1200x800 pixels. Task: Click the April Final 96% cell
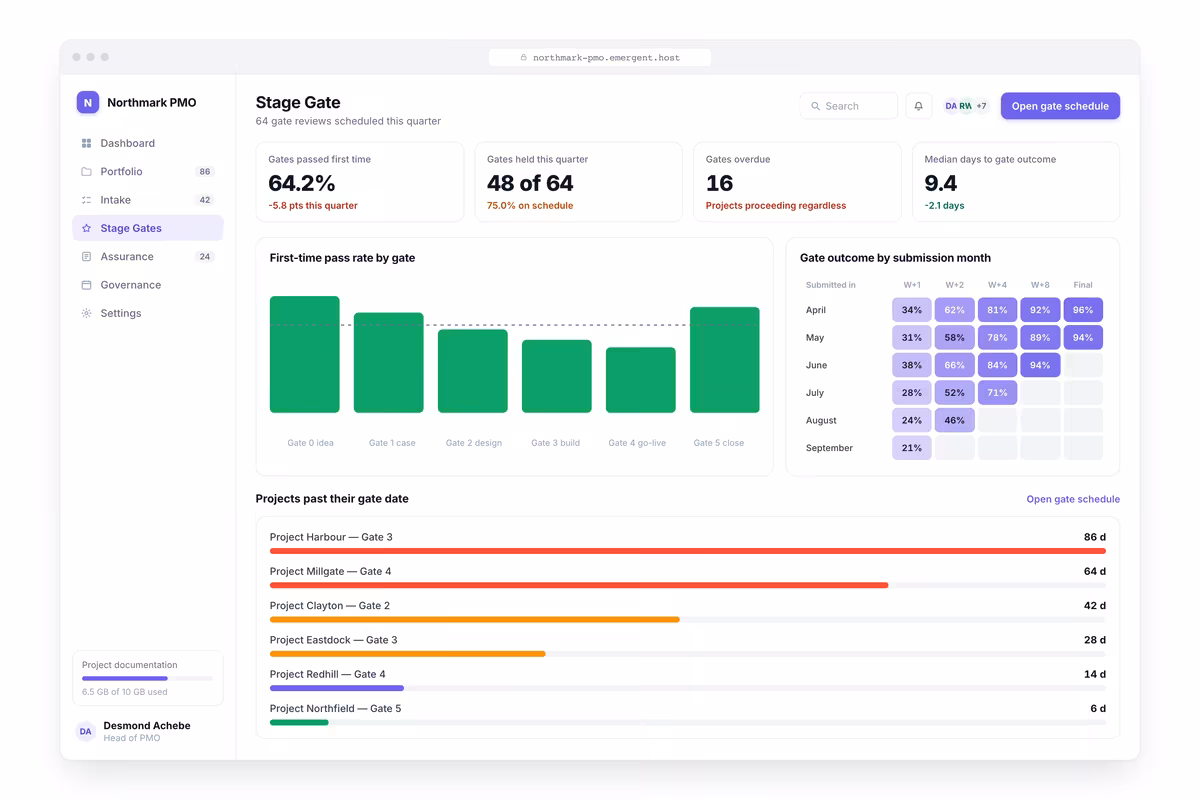(x=1083, y=310)
